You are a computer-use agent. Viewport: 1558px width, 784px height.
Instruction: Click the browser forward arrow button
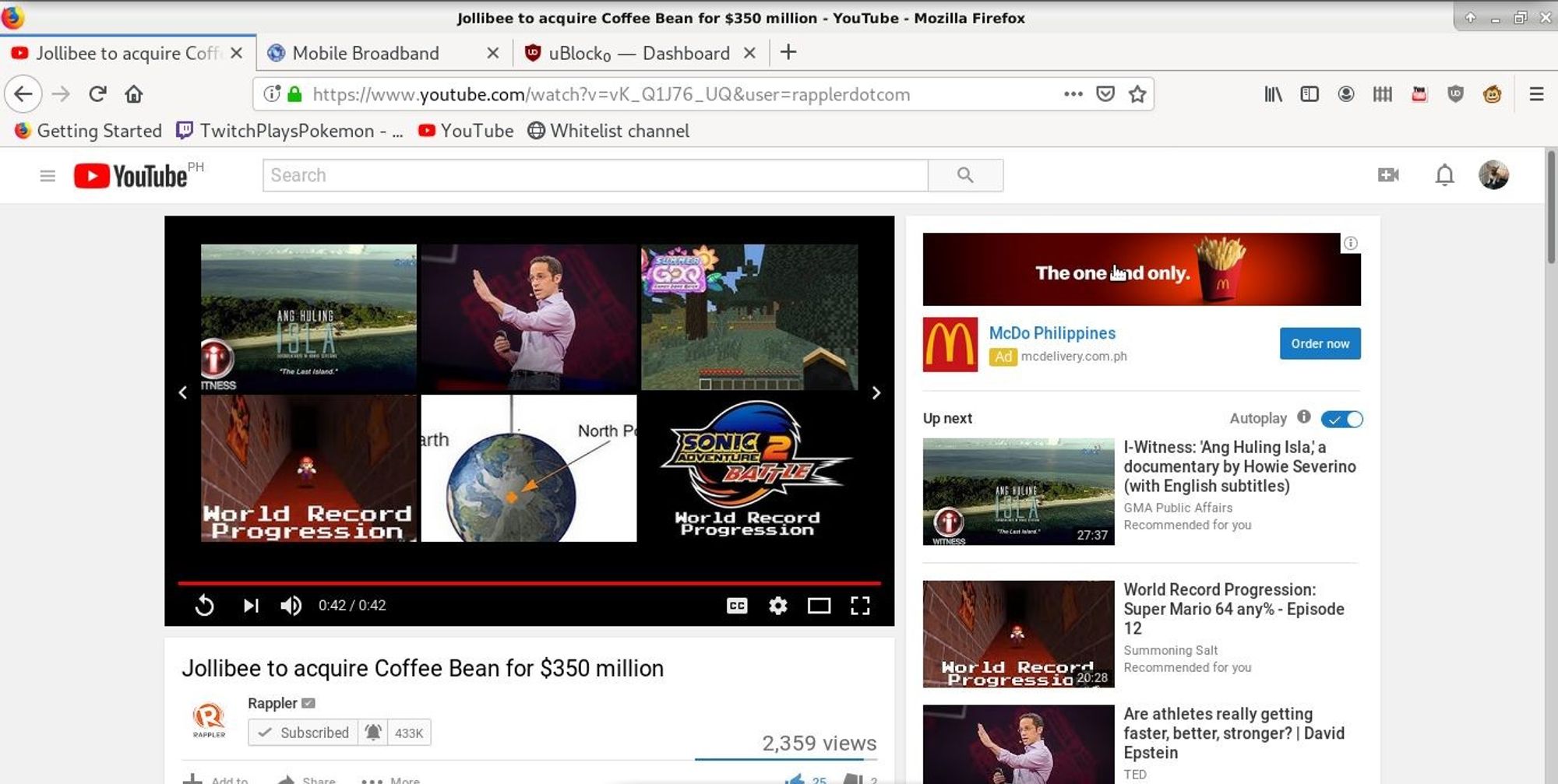61,94
